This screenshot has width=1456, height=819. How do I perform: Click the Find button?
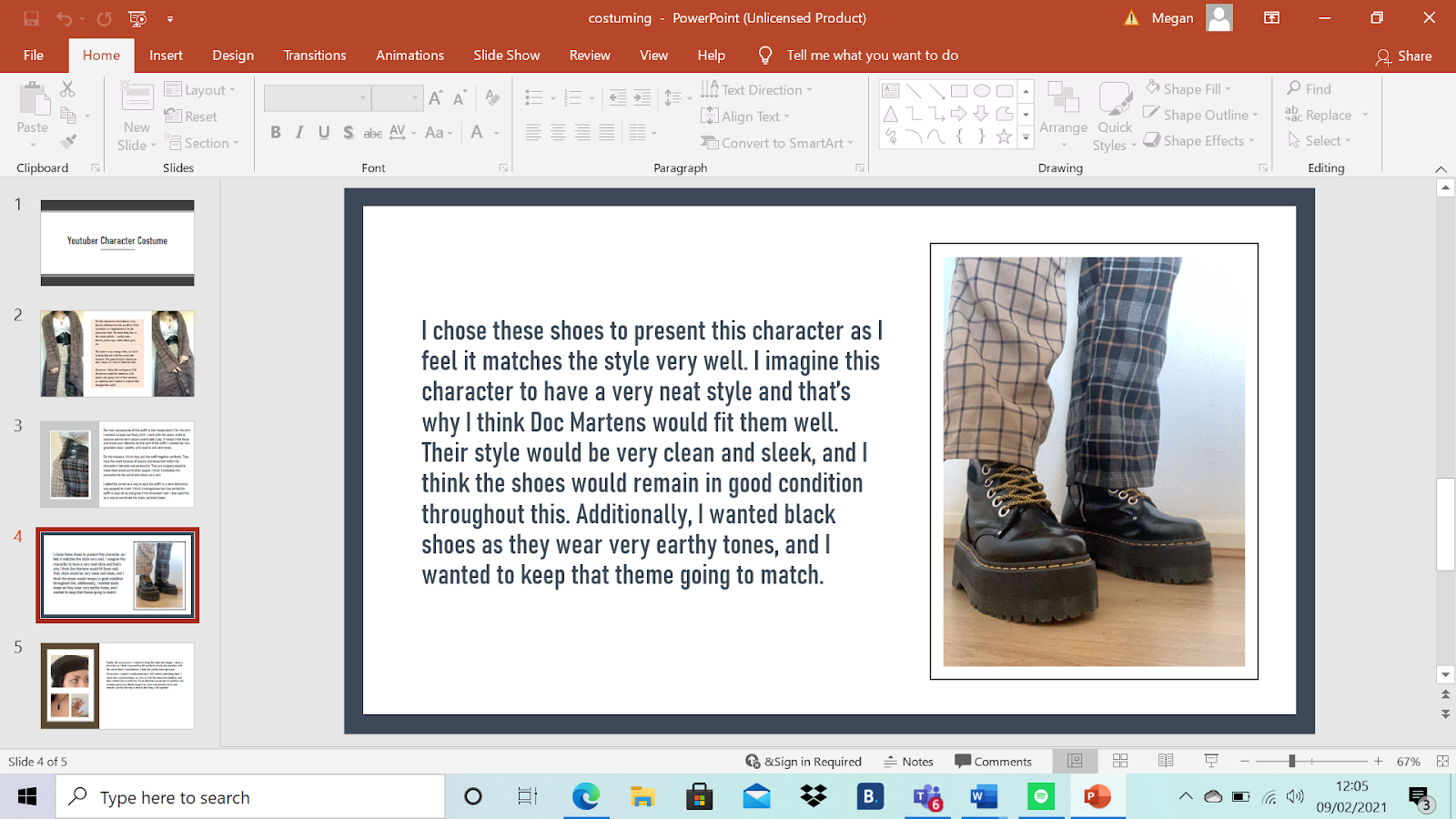[x=1309, y=89]
